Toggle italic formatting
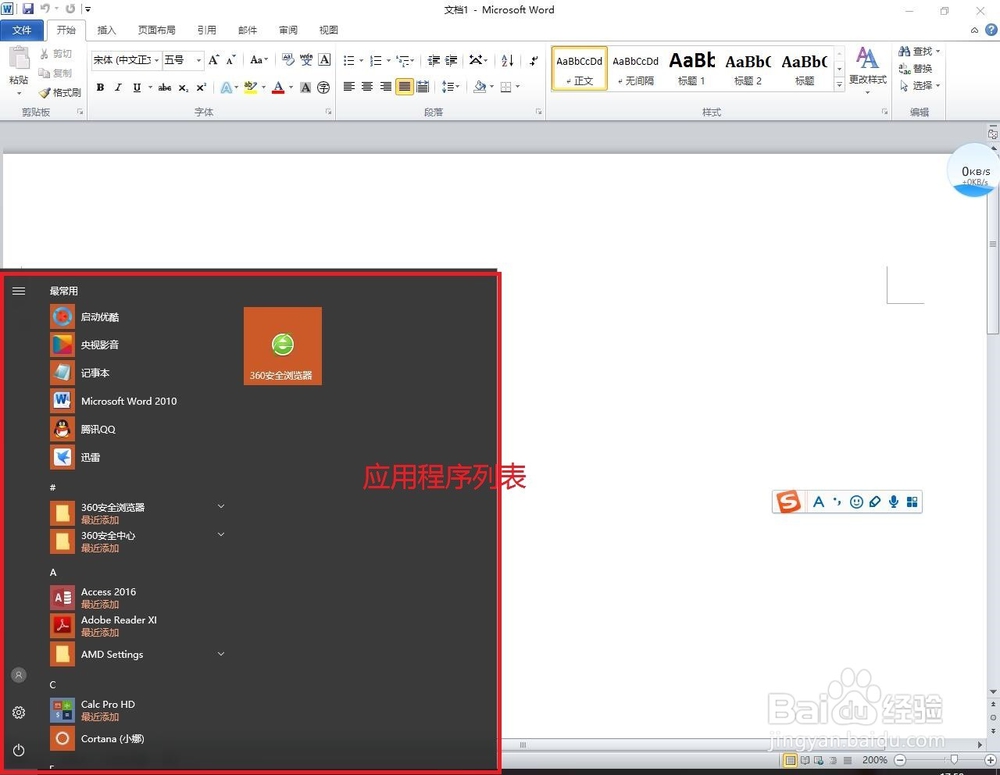Image resolution: width=1000 pixels, height=775 pixels. click(119, 88)
